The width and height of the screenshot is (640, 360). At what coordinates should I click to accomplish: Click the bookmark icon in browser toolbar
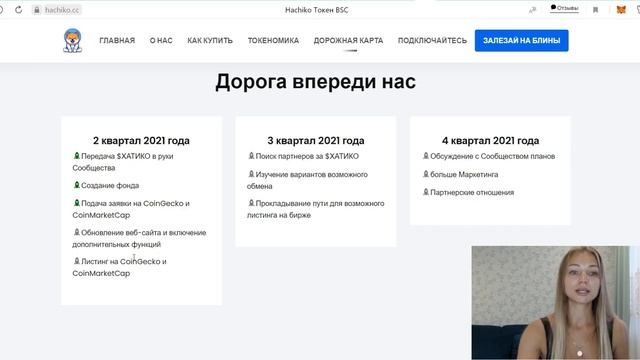596,10
